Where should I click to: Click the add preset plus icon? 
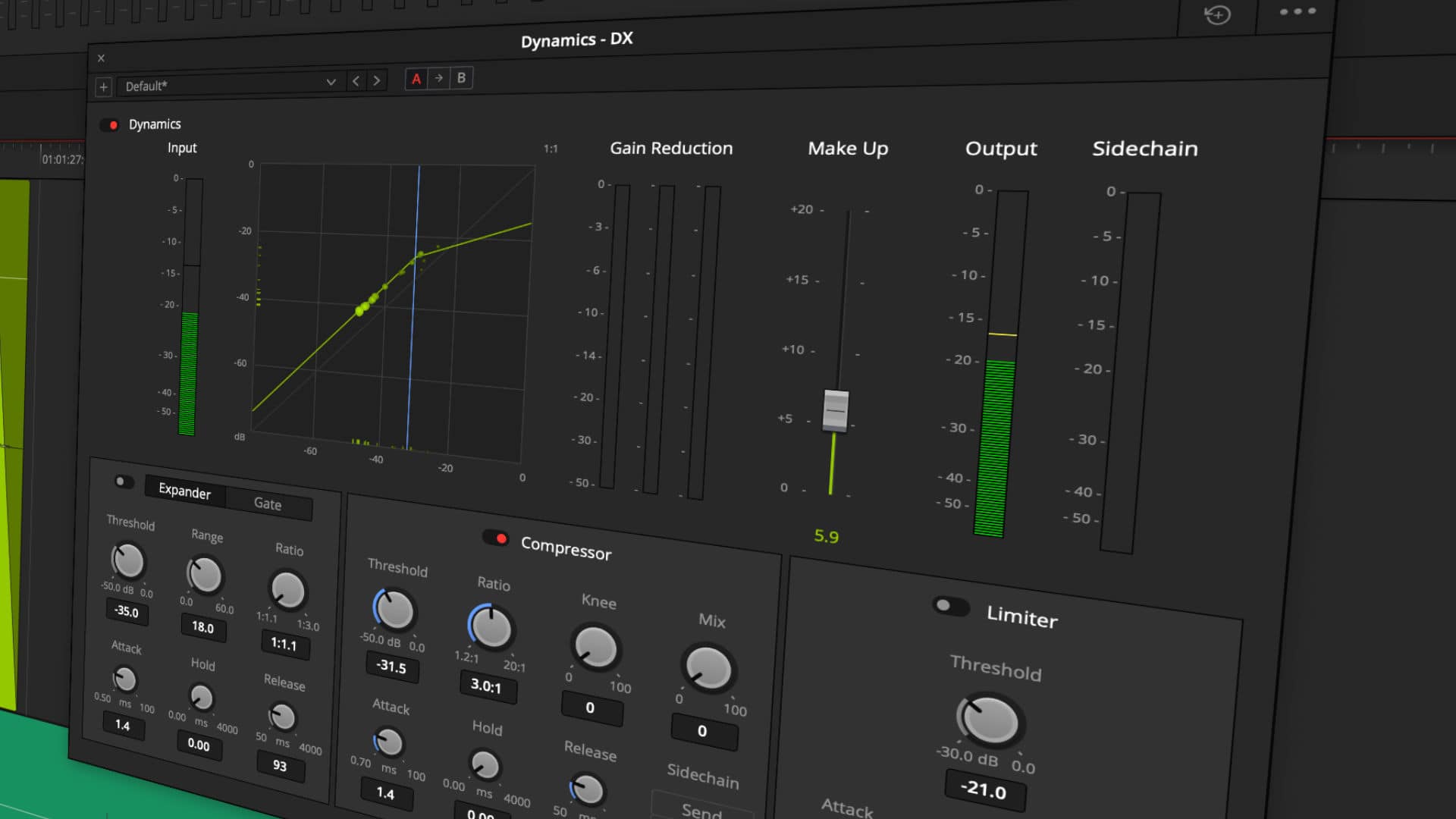pos(102,87)
